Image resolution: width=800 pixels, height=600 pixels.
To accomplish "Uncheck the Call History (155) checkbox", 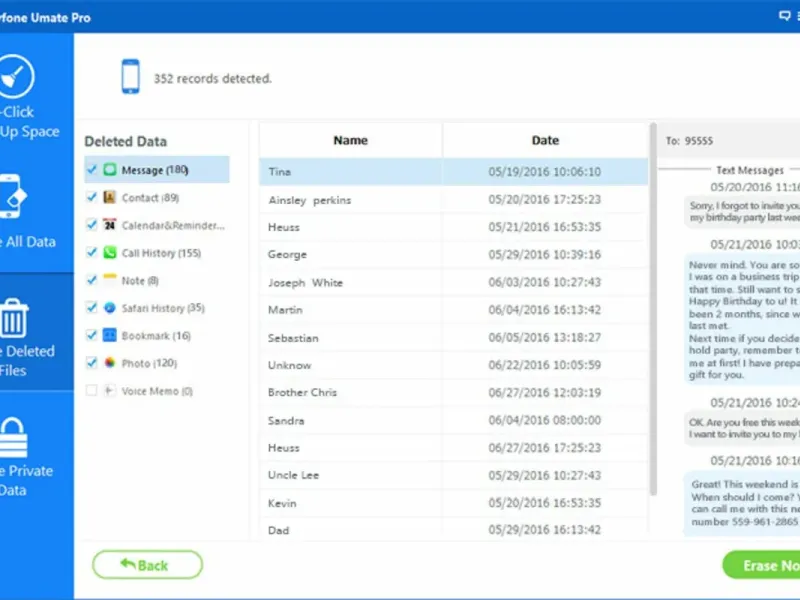I will pos(91,252).
